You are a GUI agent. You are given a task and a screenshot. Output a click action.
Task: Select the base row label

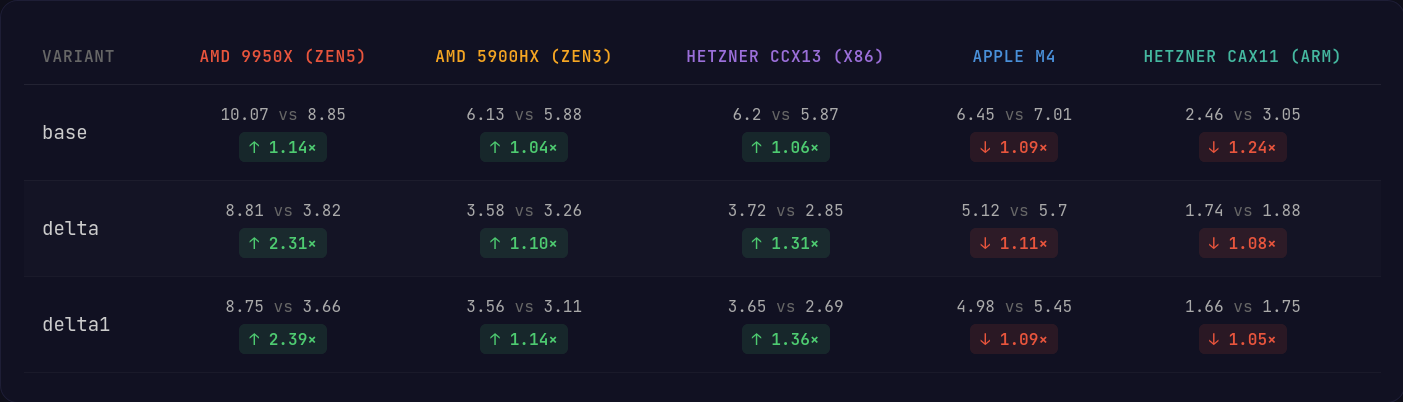[x=65, y=132]
